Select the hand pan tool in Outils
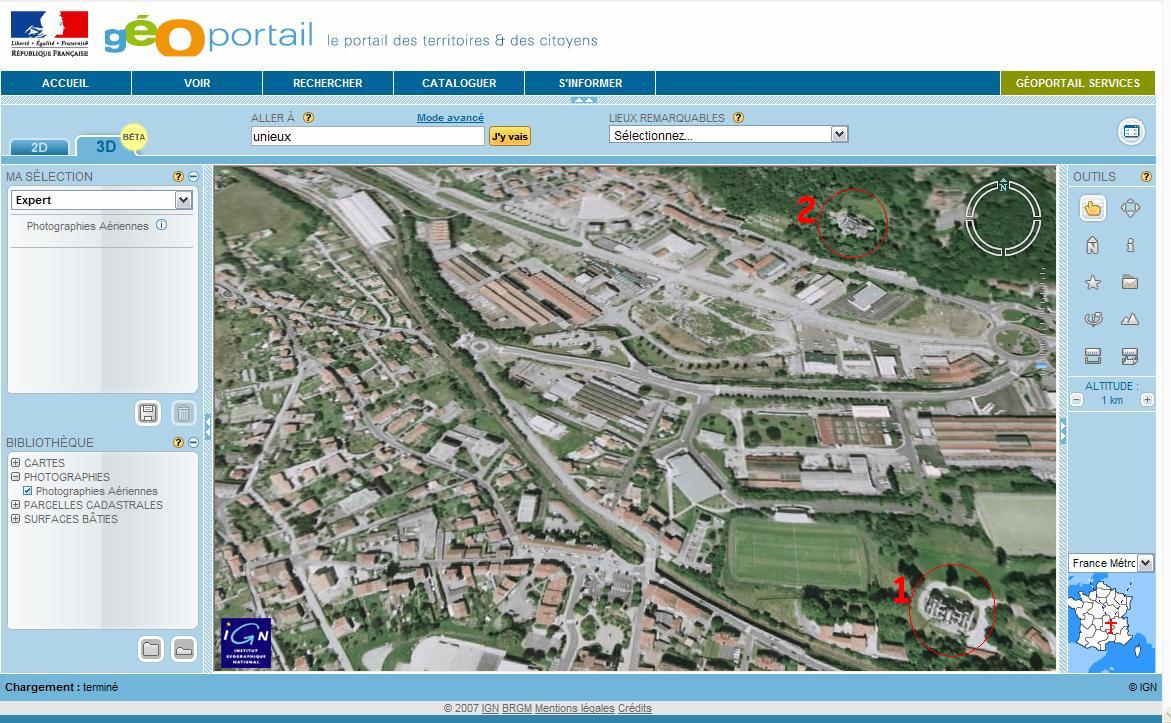The image size is (1171, 723). [1092, 208]
